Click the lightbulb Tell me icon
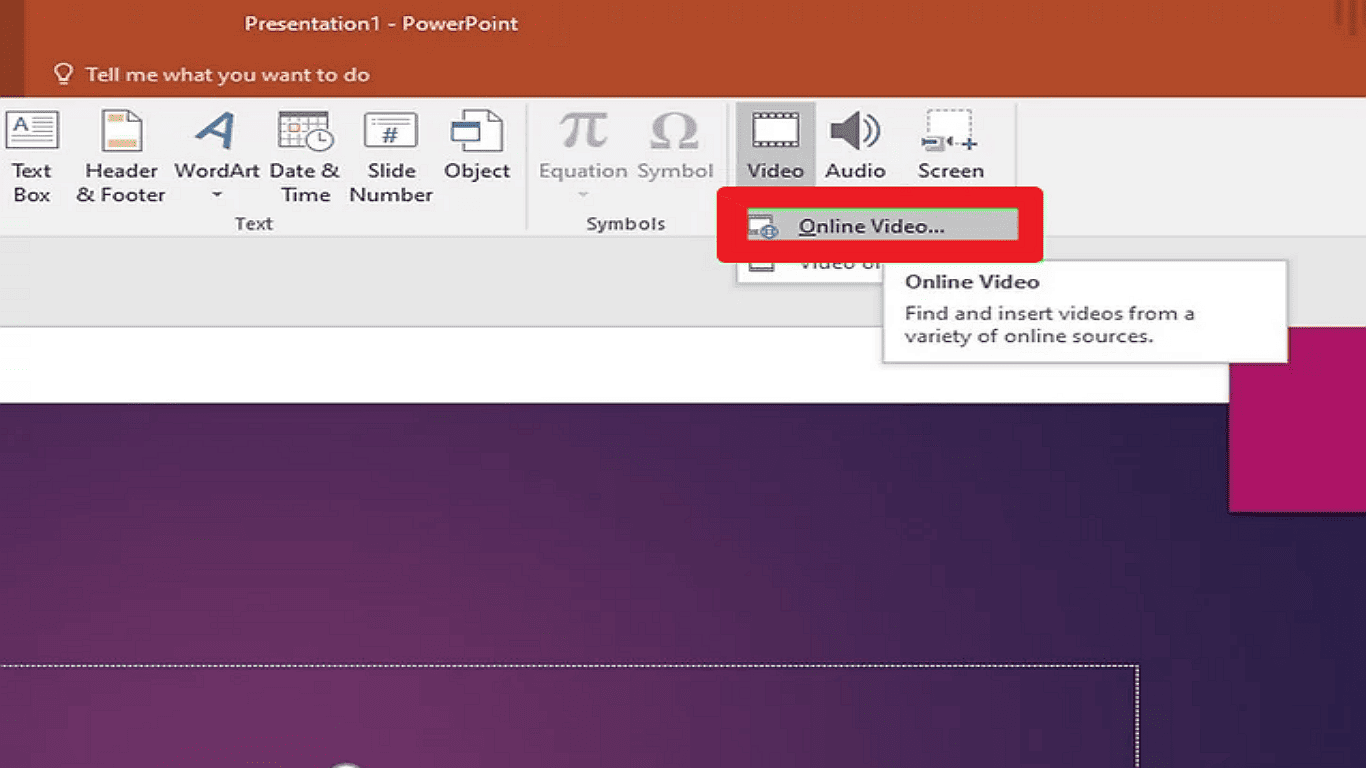The width and height of the screenshot is (1366, 768). pyautogui.click(x=64, y=74)
